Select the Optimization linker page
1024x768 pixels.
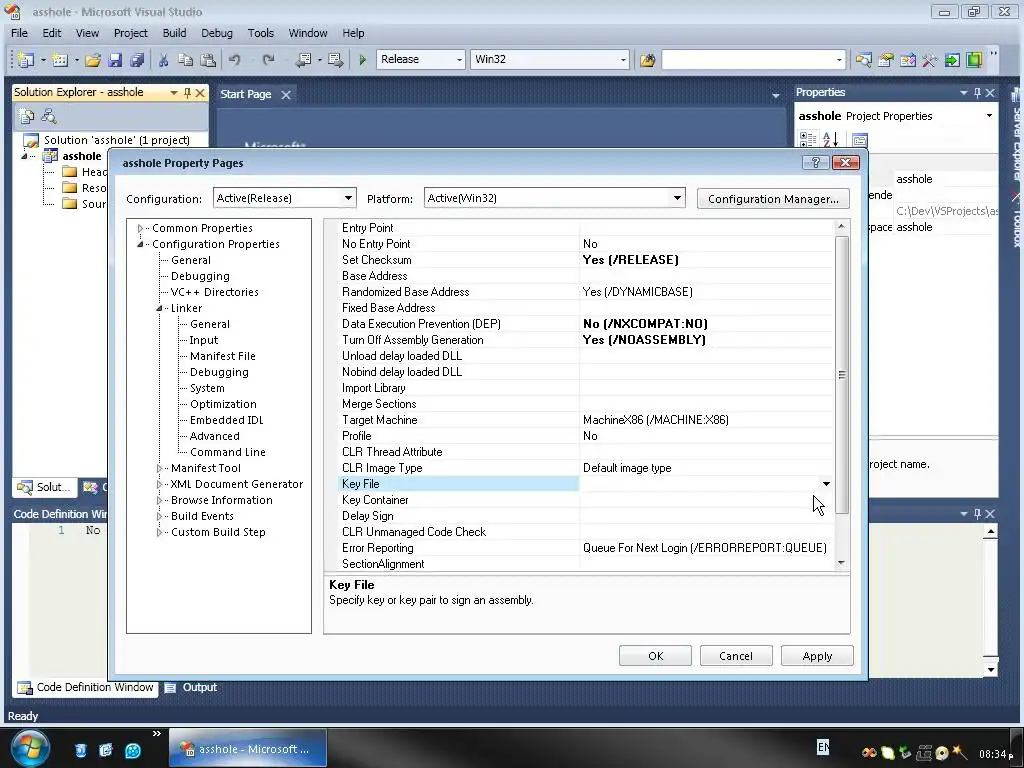(223, 404)
